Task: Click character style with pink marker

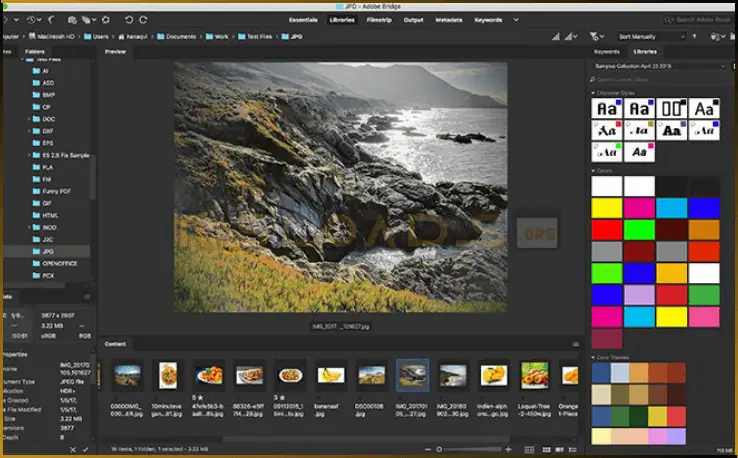Action: coord(639,153)
